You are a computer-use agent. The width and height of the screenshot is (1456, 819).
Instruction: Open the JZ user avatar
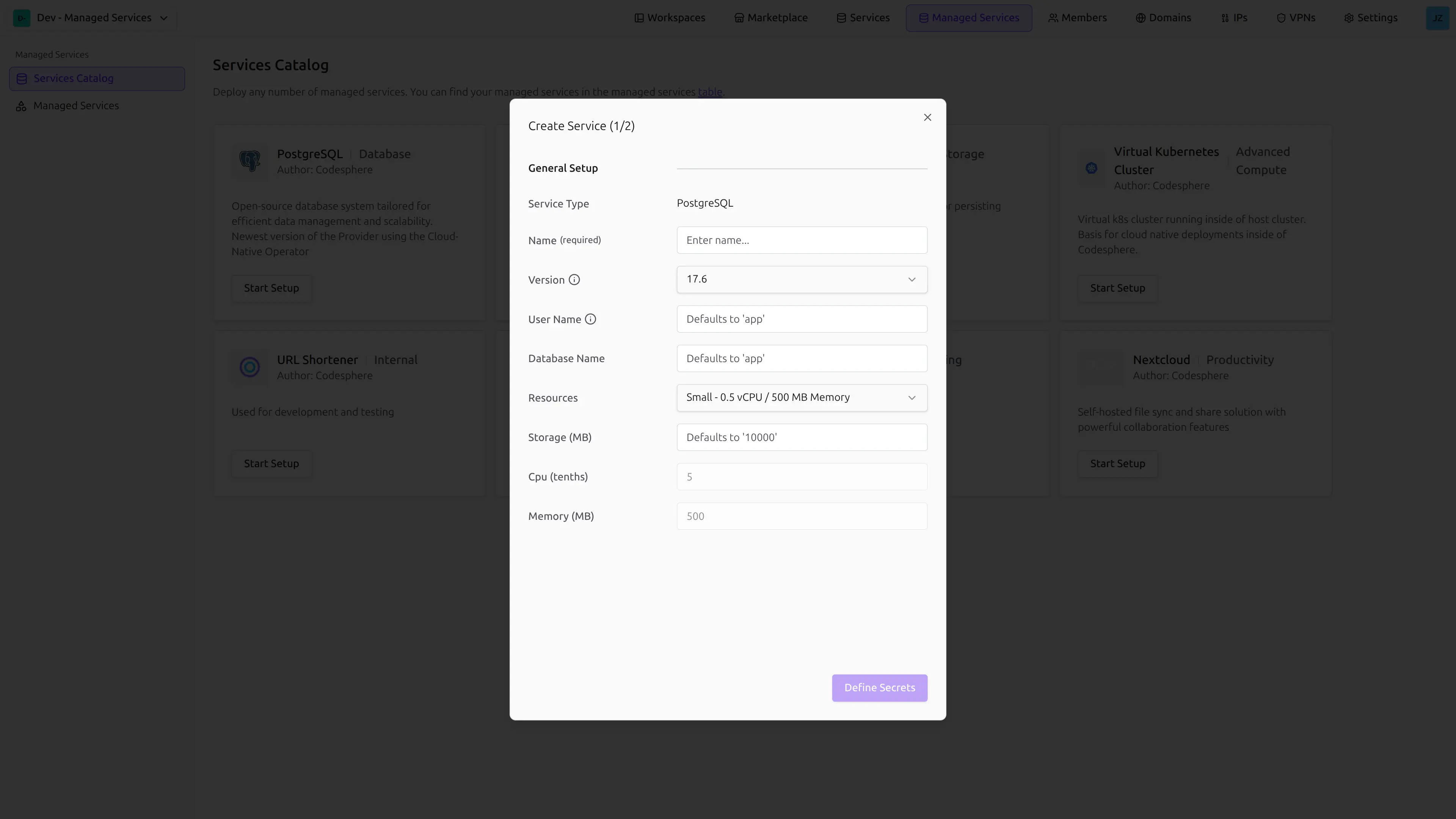(x=1438, y=17)
